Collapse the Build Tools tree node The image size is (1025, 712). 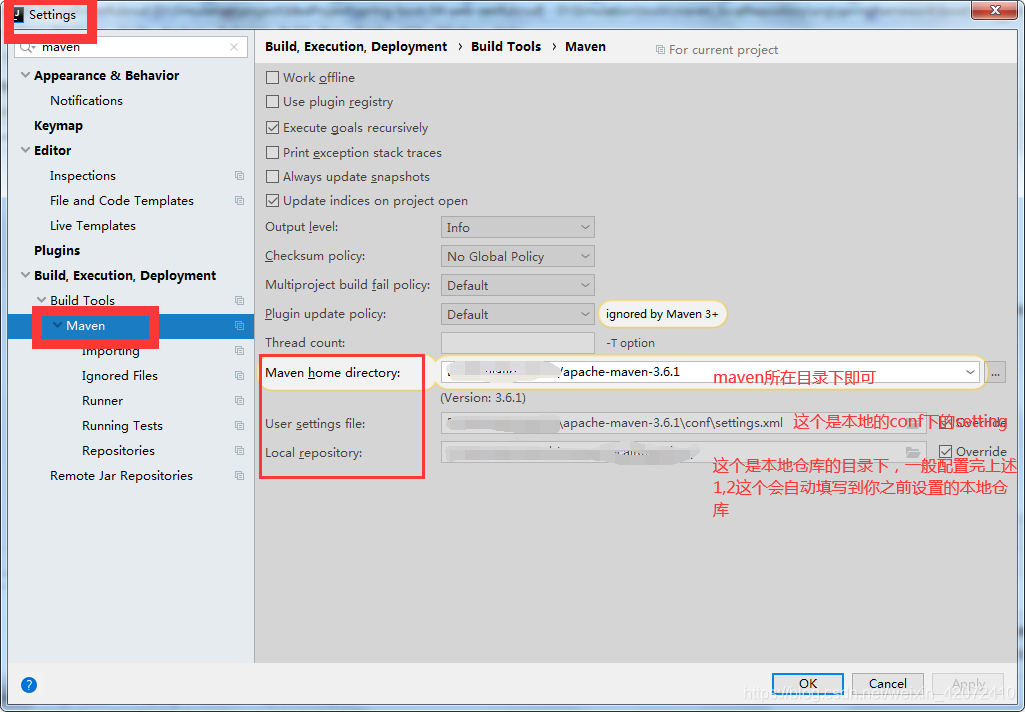tap(41, 300)
